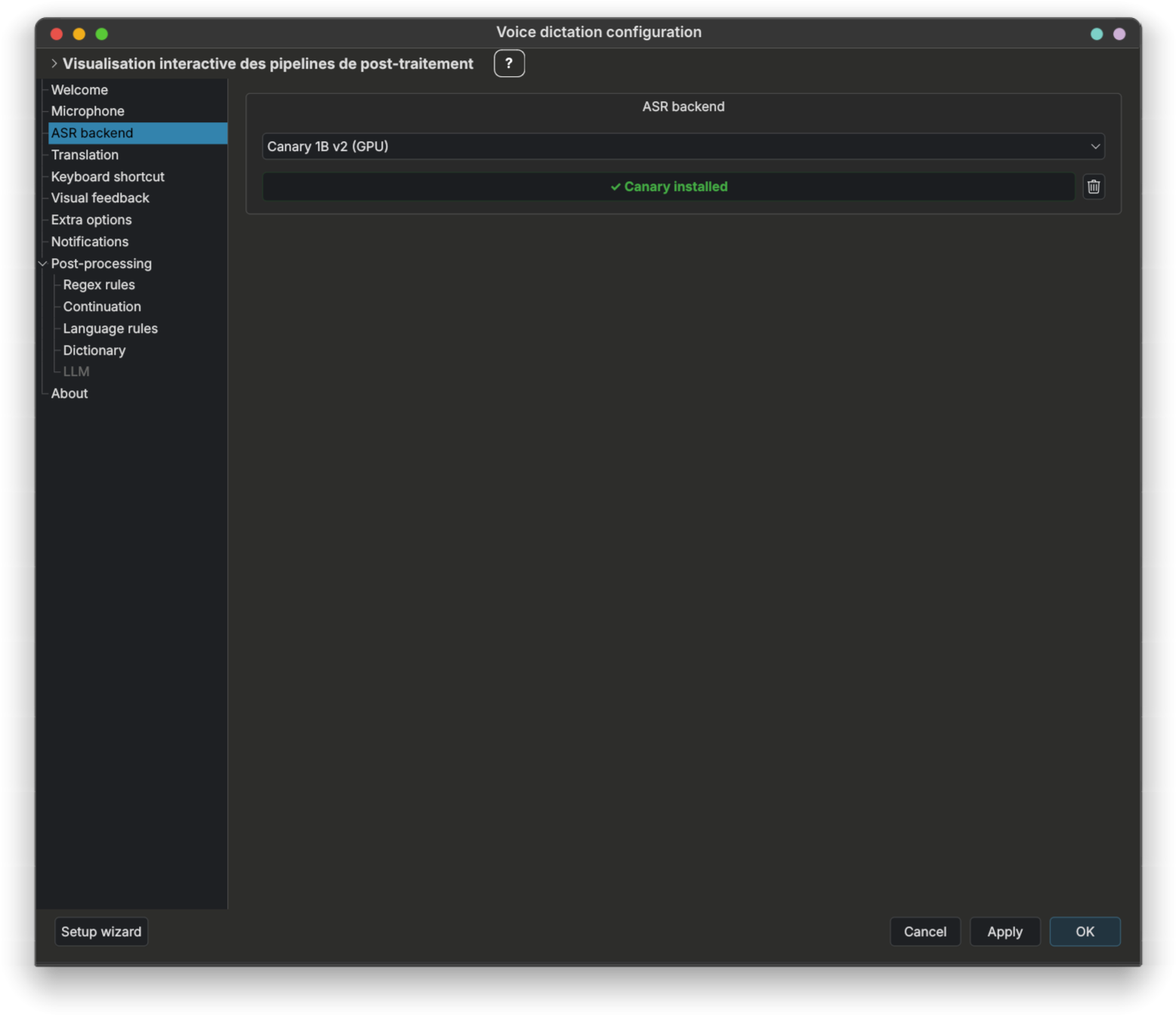Viewport: 1176px width, 1016px height.
Task: Click the teal circle in the title bar
Action: (x=1097, y=34)
